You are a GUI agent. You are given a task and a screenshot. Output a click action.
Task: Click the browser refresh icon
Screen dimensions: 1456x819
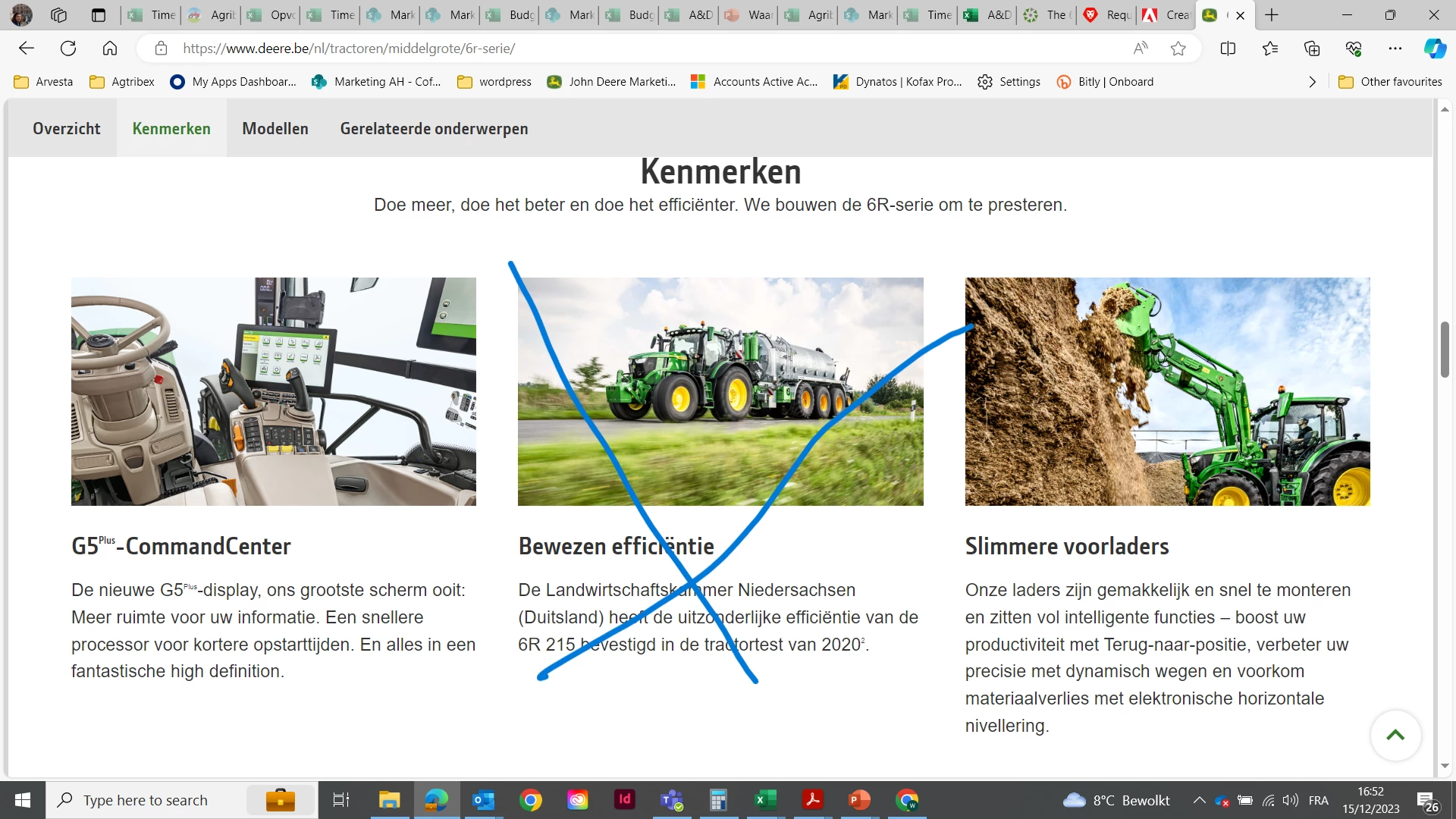pyautogui.click(x=68, y=49)
